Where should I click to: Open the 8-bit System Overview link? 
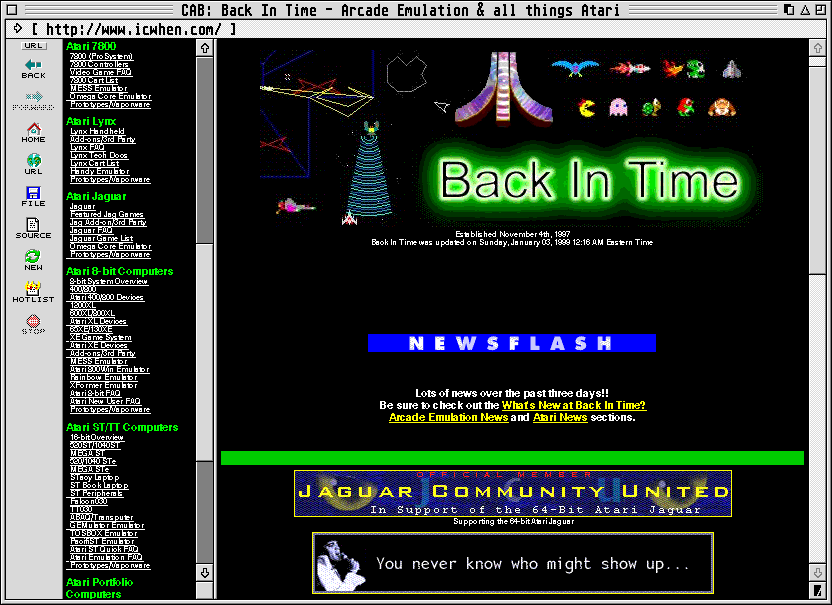tap(109, 281)
